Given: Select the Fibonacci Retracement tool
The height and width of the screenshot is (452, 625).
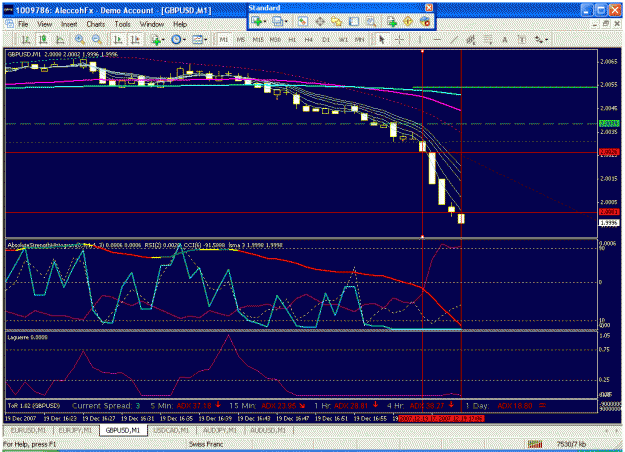Looking at the screenshot, I should (x=488, y=39).
